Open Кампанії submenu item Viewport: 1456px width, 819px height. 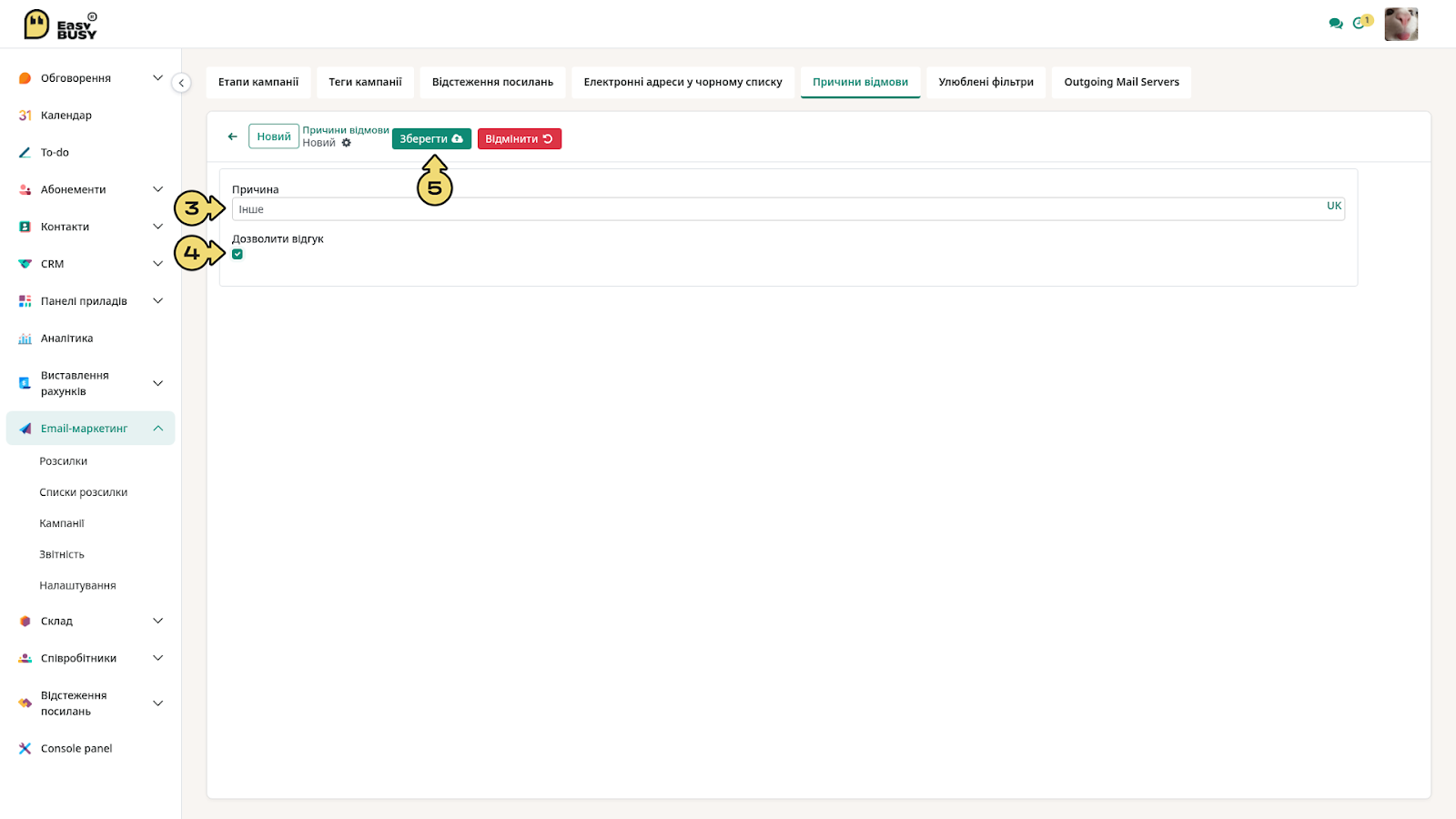pos(62,523)
